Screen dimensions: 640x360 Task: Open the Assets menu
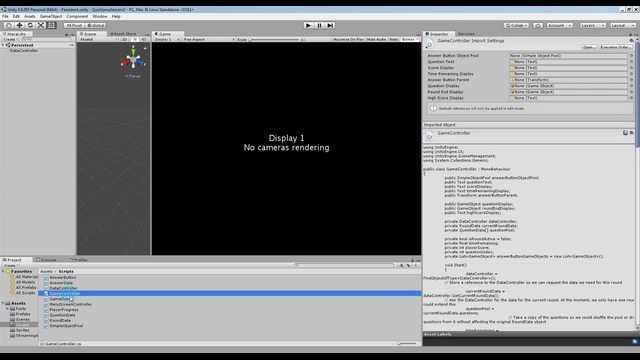coord(30,16)
